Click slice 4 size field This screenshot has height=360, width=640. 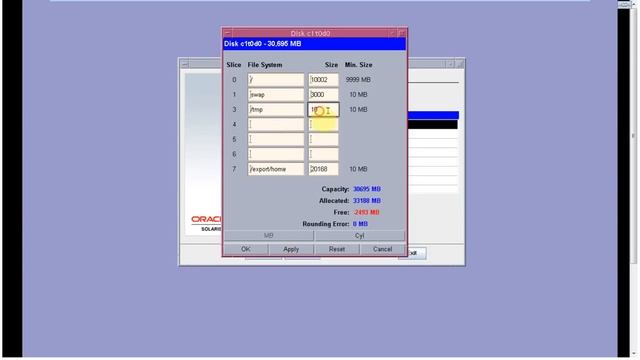[323, 124]
